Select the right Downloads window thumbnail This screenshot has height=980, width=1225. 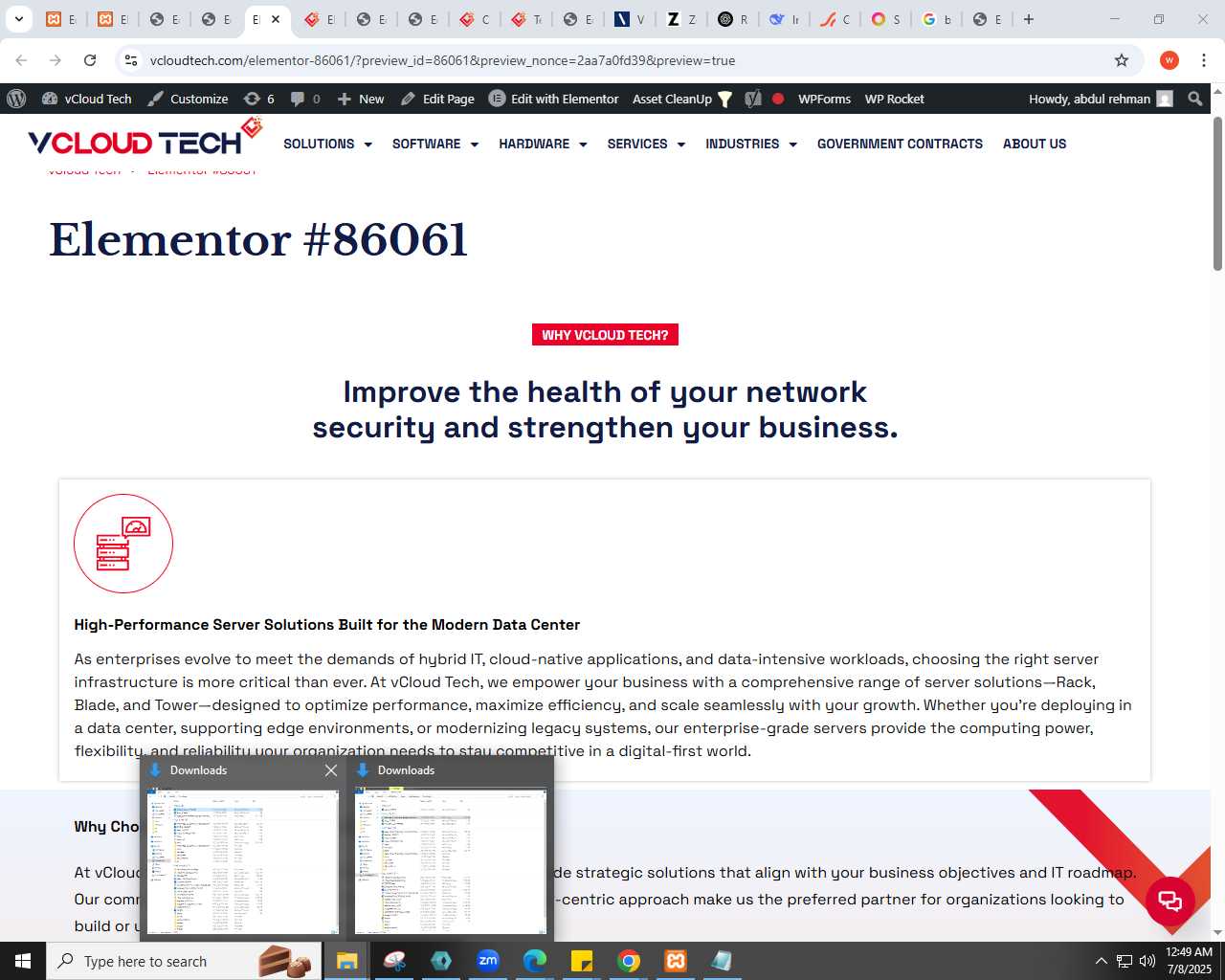[451, 860]
